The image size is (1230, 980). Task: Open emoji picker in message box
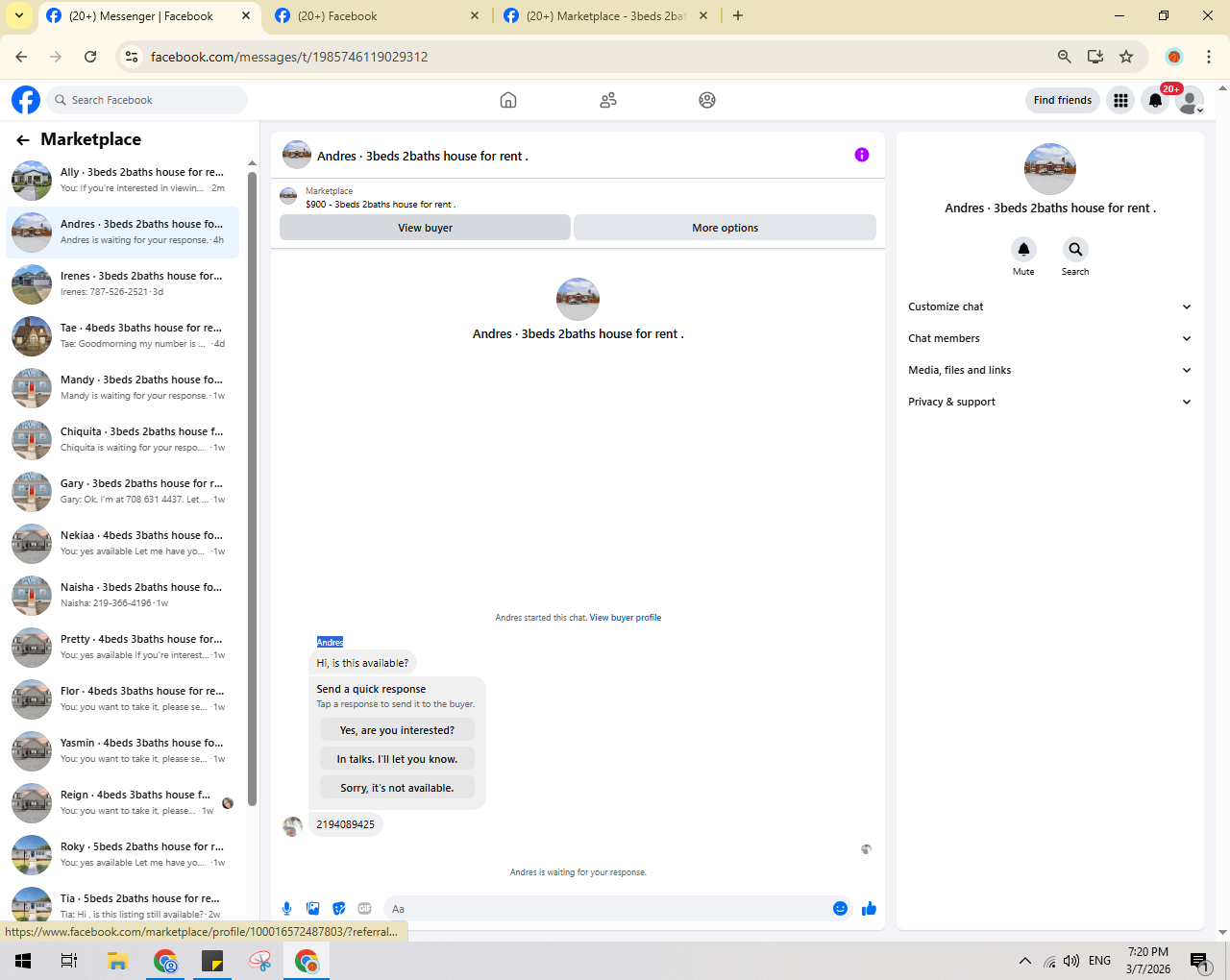pyautogui.click(x=840, y=909)
